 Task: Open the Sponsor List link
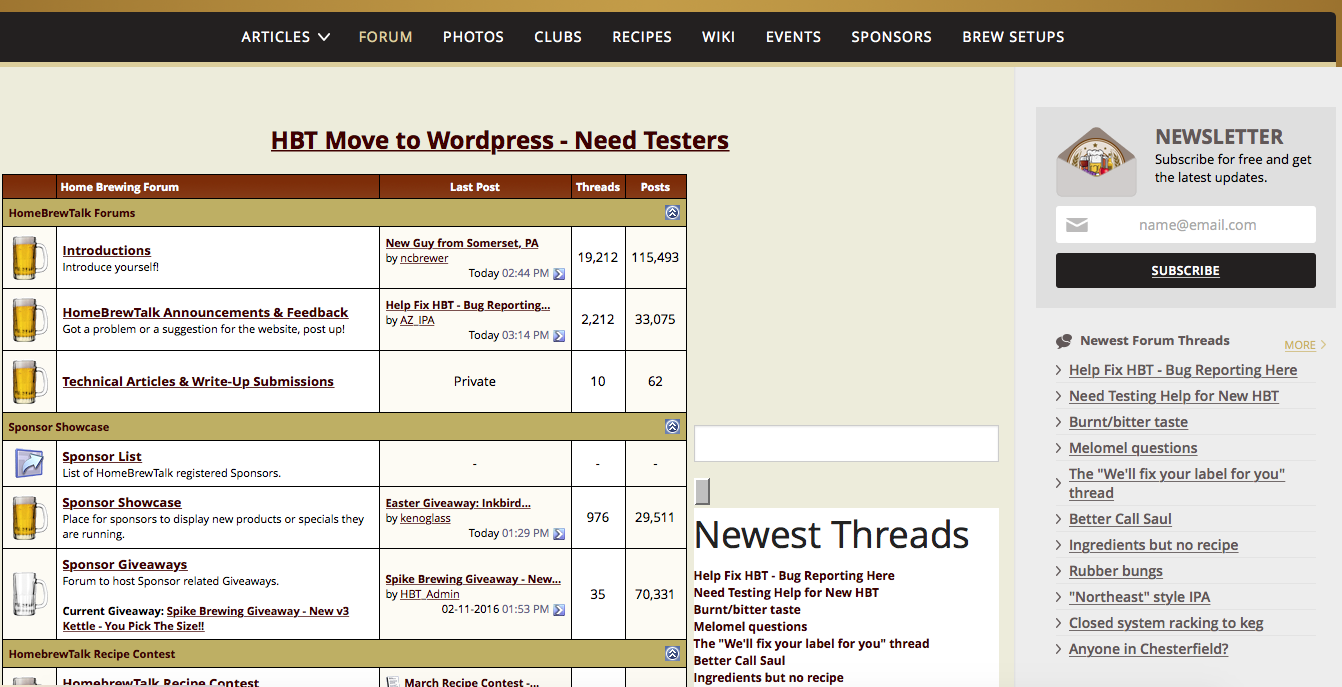click(102, 457)
